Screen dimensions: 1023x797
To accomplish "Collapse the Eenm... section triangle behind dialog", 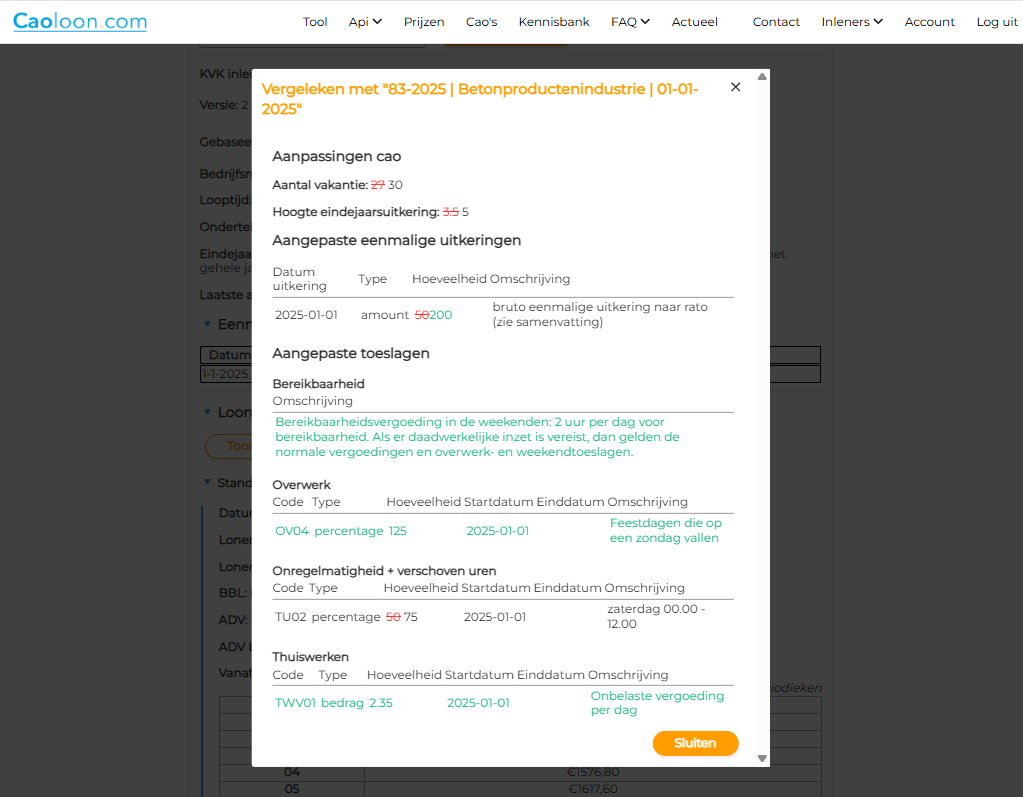I will pos(207,324).
